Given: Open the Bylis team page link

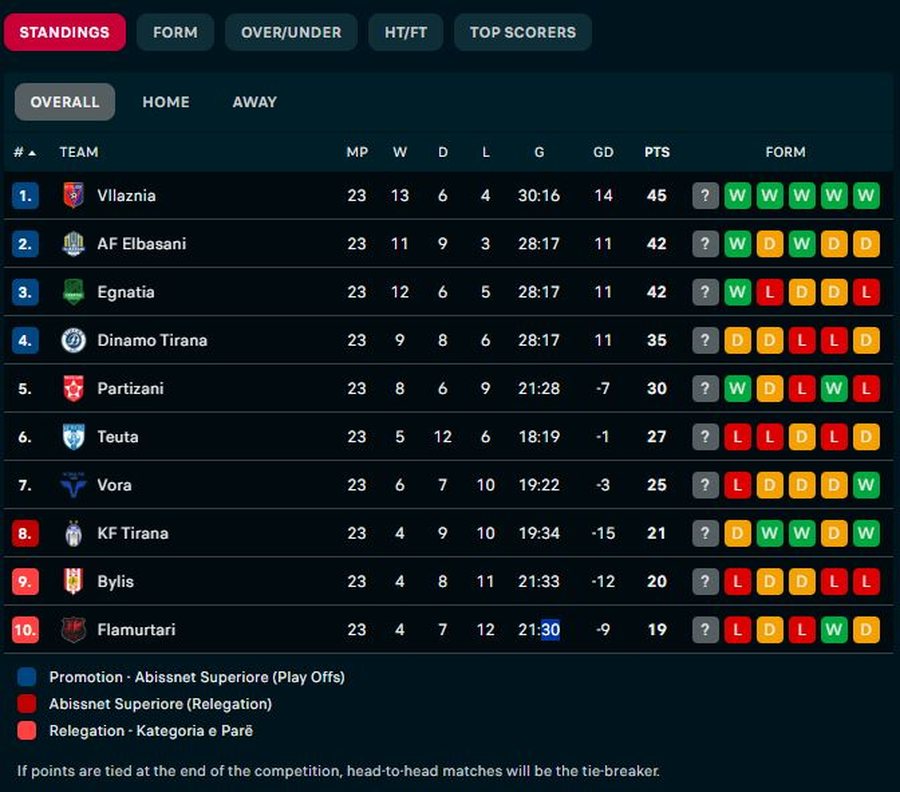Looking at the screenshot, I should coord(115,581).
